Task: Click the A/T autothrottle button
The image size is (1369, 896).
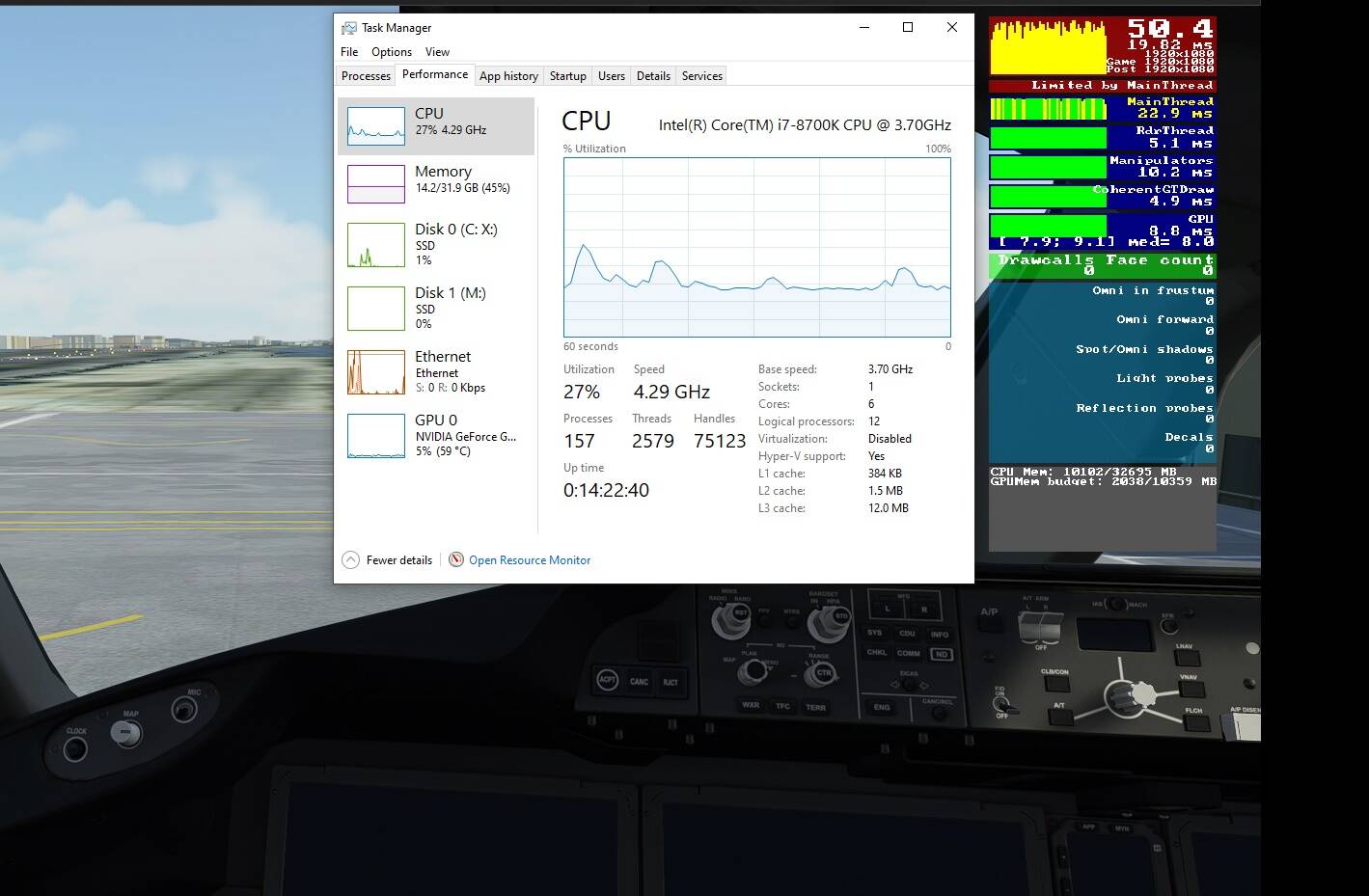Action: pyautogui.click(x=1061, y=718)
